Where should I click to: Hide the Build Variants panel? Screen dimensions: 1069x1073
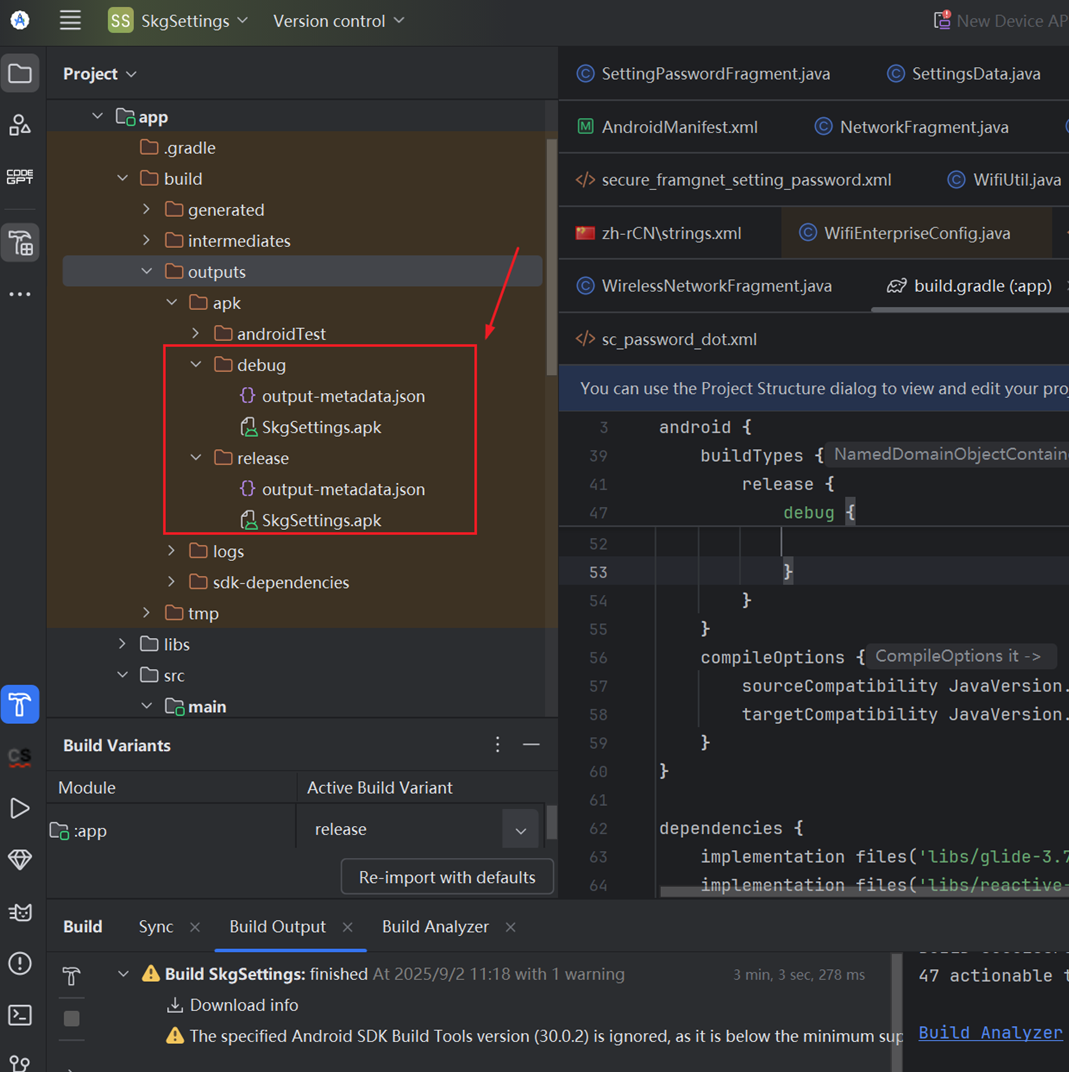click(x=531, y=745)
